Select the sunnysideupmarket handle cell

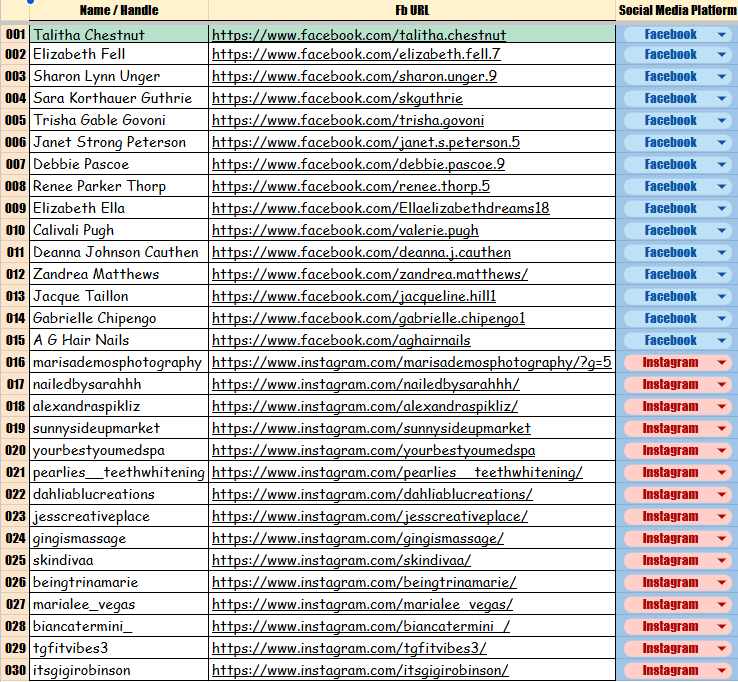119,428
